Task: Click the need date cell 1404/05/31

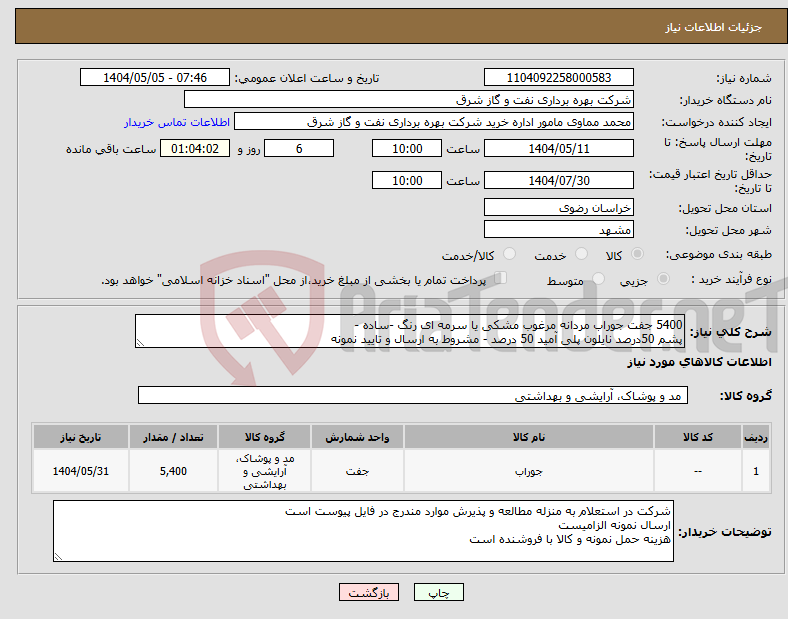Action: (81, 471)
